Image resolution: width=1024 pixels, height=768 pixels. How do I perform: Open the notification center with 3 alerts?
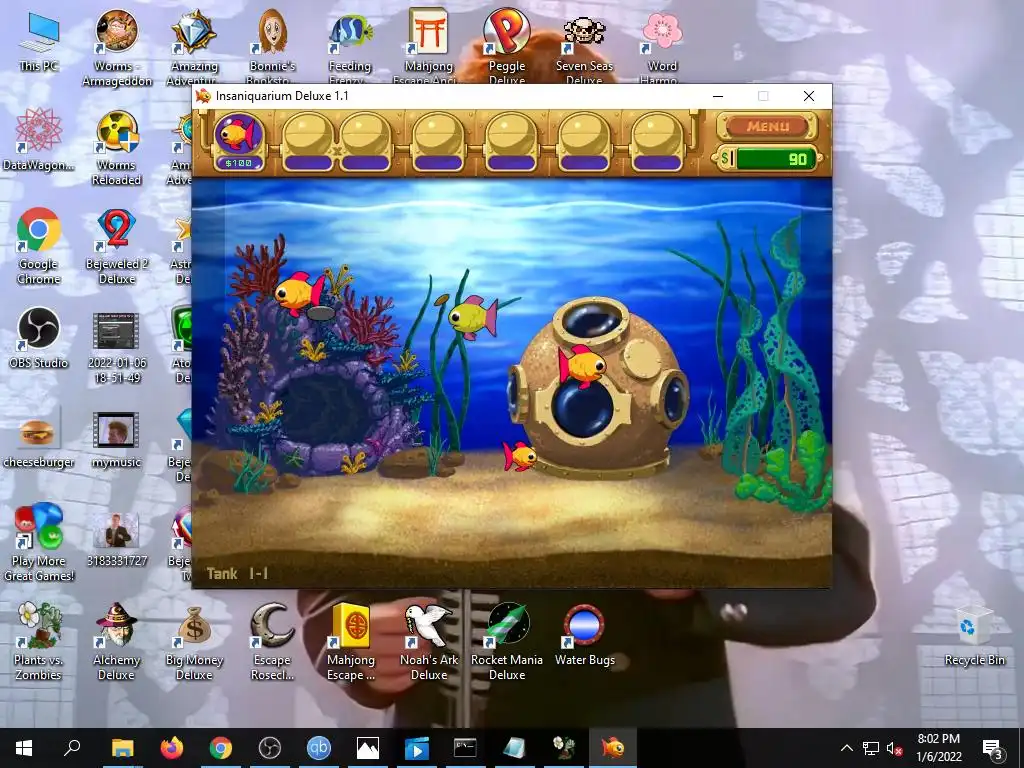[x=993, y=748]
